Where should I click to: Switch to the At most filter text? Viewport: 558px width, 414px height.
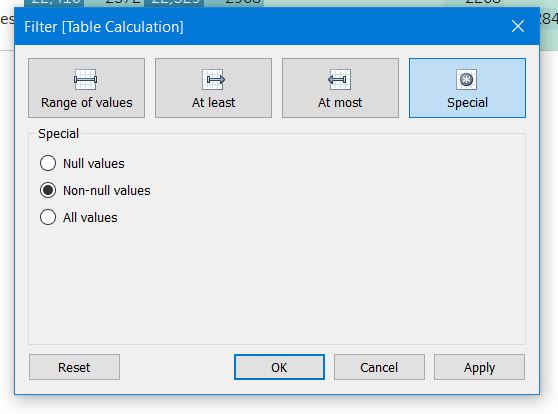340,103
